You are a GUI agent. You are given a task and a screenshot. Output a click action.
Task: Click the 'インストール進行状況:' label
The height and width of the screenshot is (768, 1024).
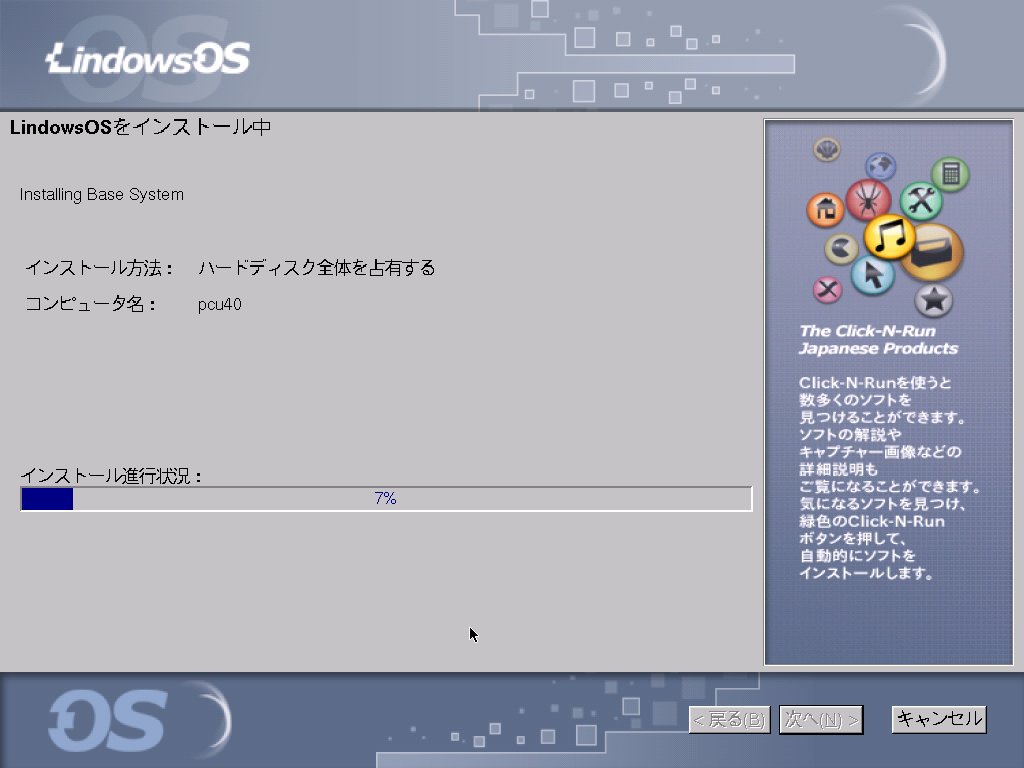(x=111, y=476)
